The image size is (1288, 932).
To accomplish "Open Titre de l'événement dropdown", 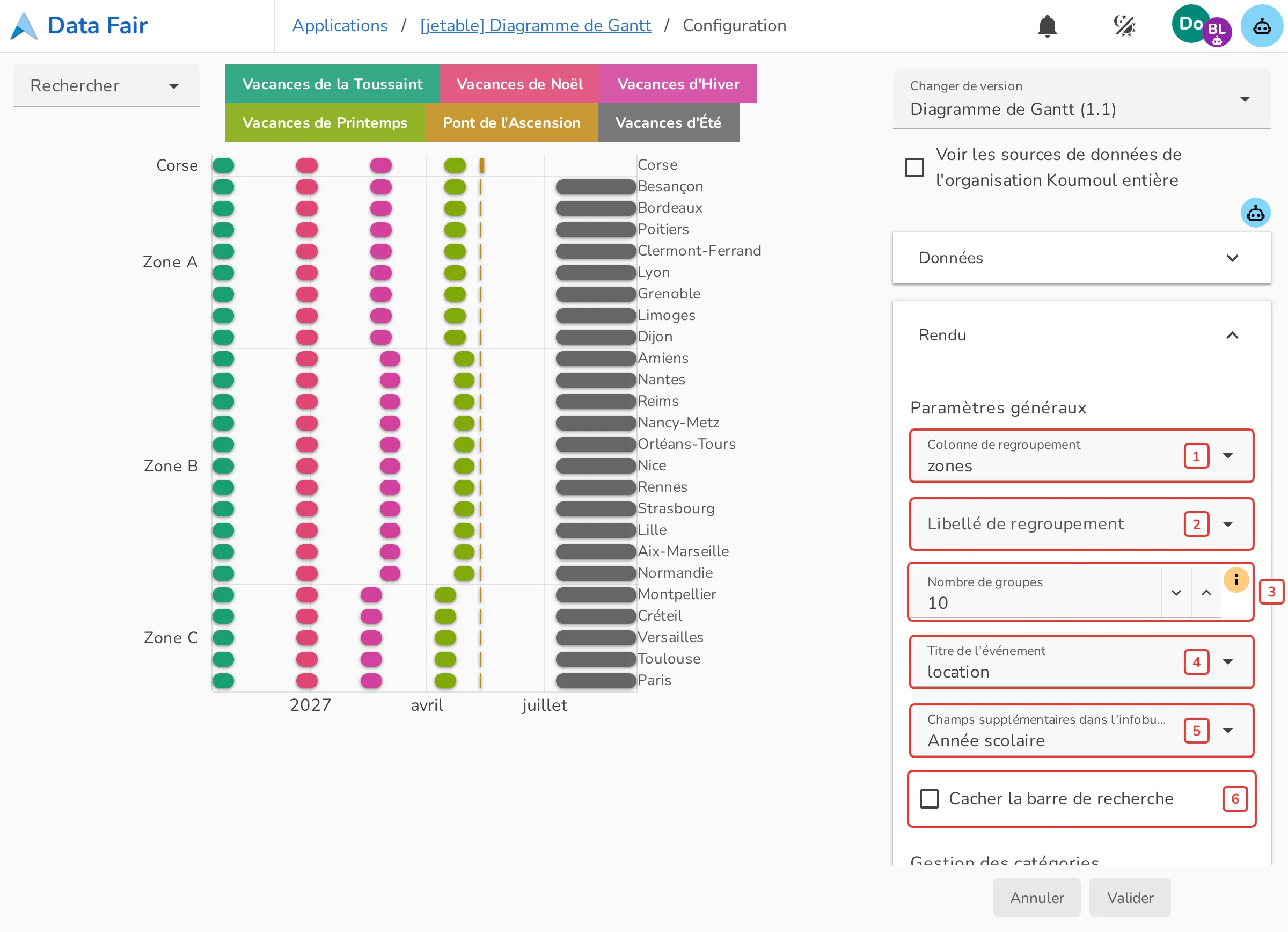I will point(1081,662).
